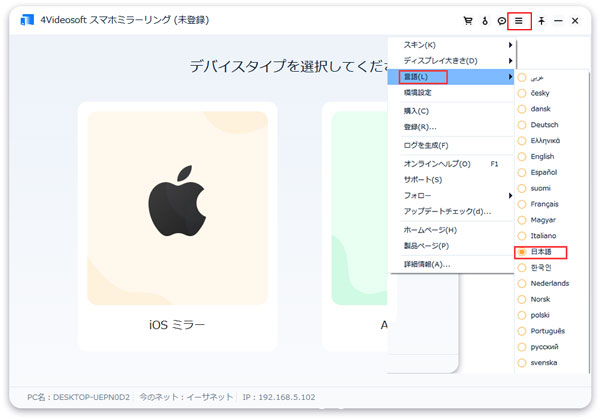Image resolution: width=600 pixels, height=420 pixels.
Task: Click the iOS ミラー label
Action: (x=177, y=325)
